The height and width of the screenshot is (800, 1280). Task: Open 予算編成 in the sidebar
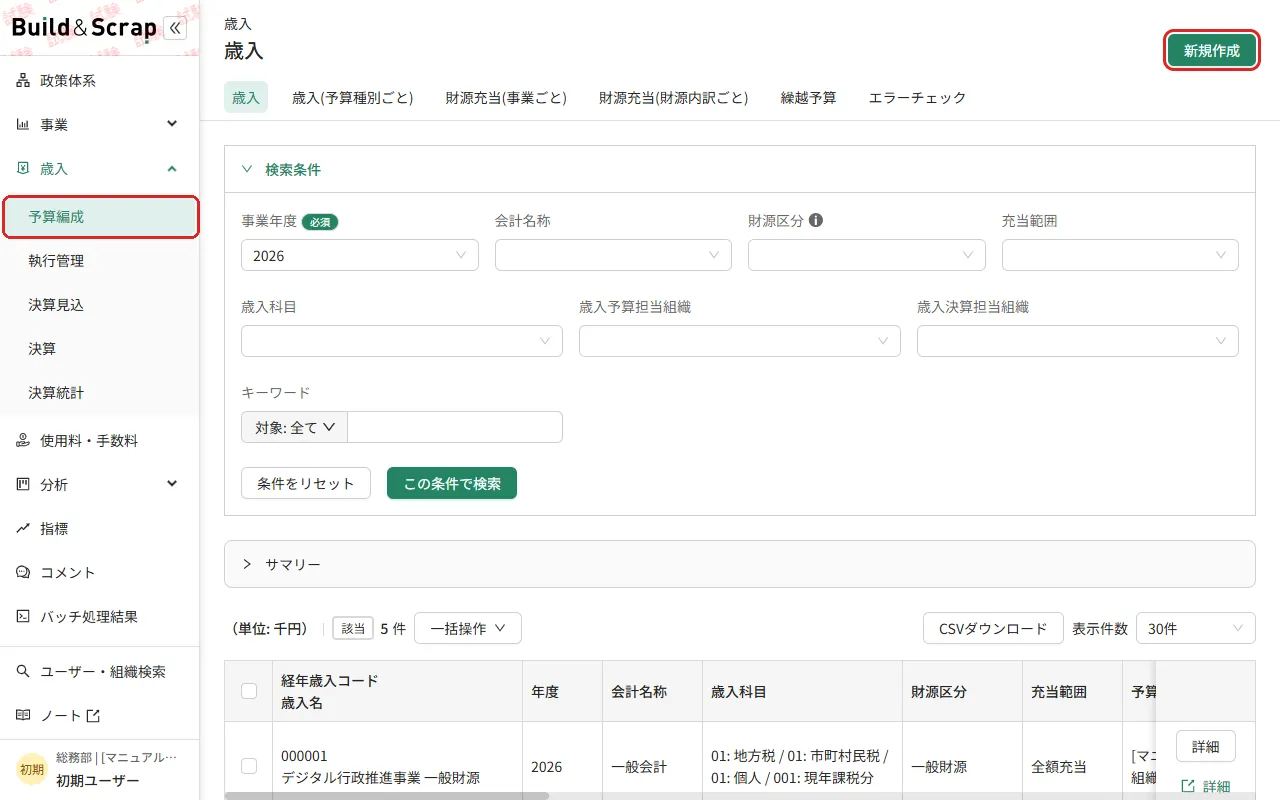pos(100,217)
